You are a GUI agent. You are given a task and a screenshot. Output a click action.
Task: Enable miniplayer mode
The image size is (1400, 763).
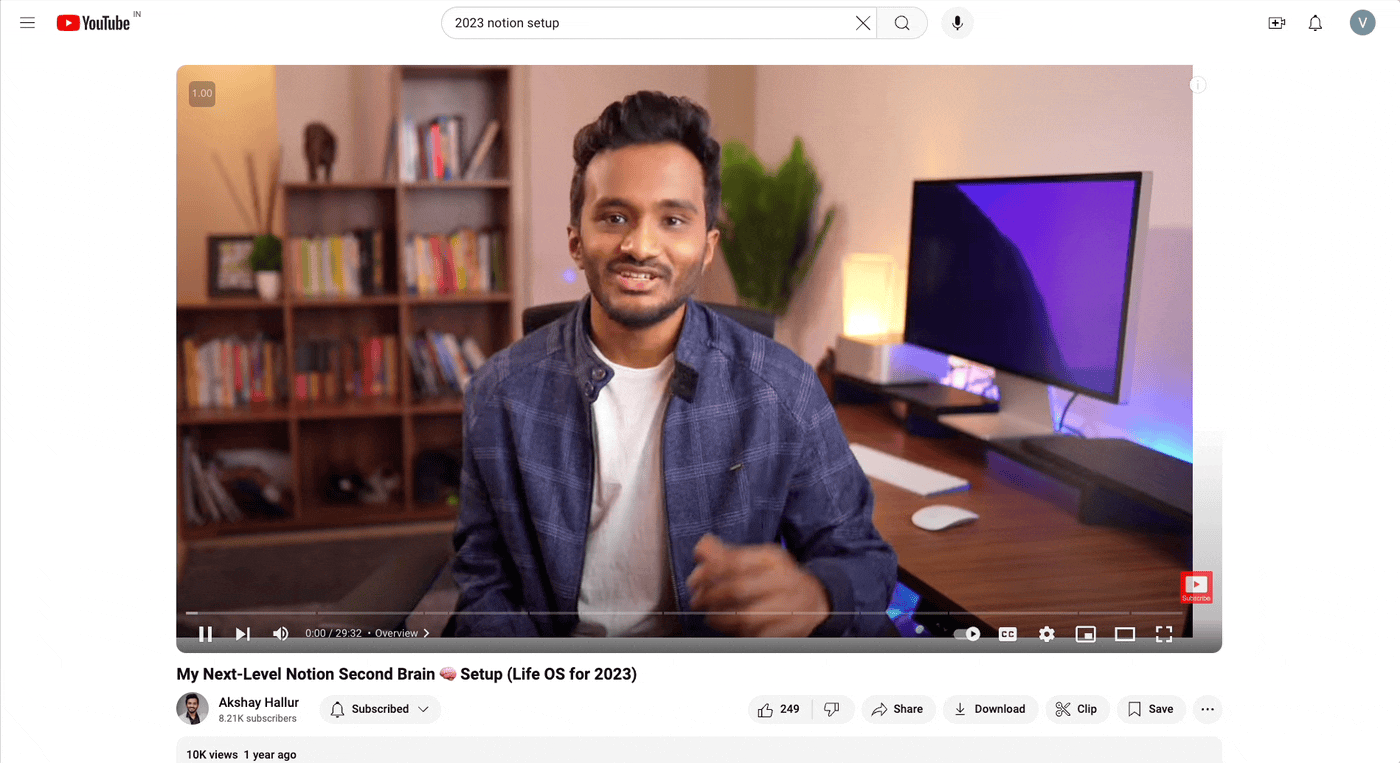pyautogui.click(x=1085, y=634)
